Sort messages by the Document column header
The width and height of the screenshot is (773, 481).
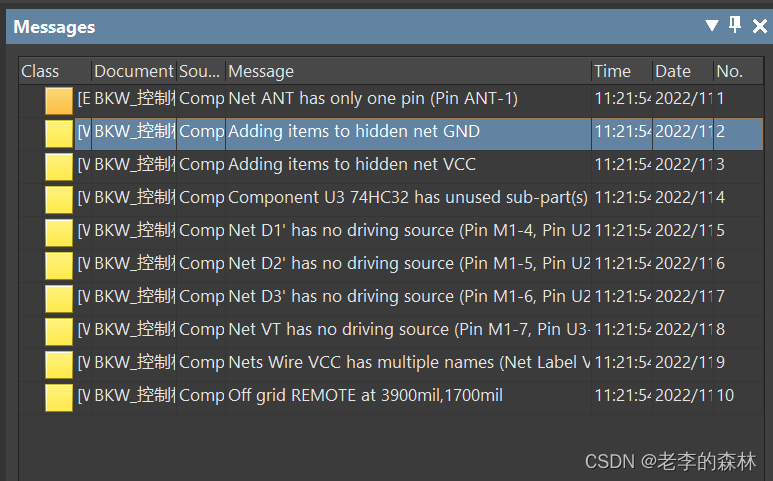pos(133,71)
